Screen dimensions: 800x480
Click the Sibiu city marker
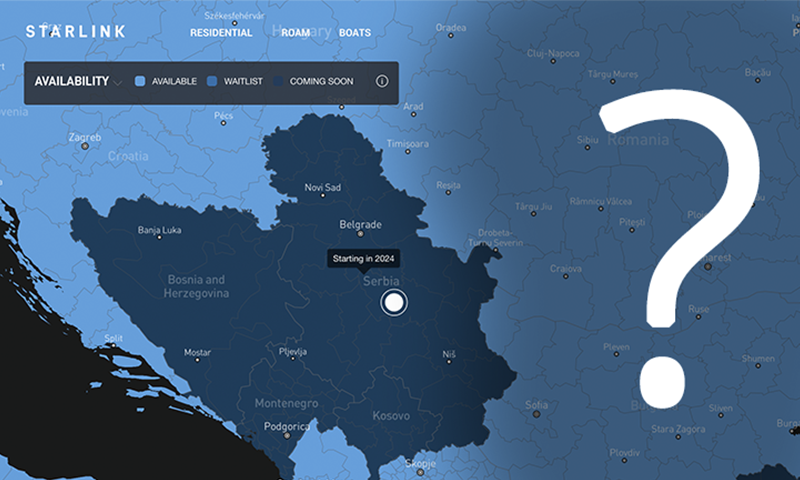click(x=588, y=147)
